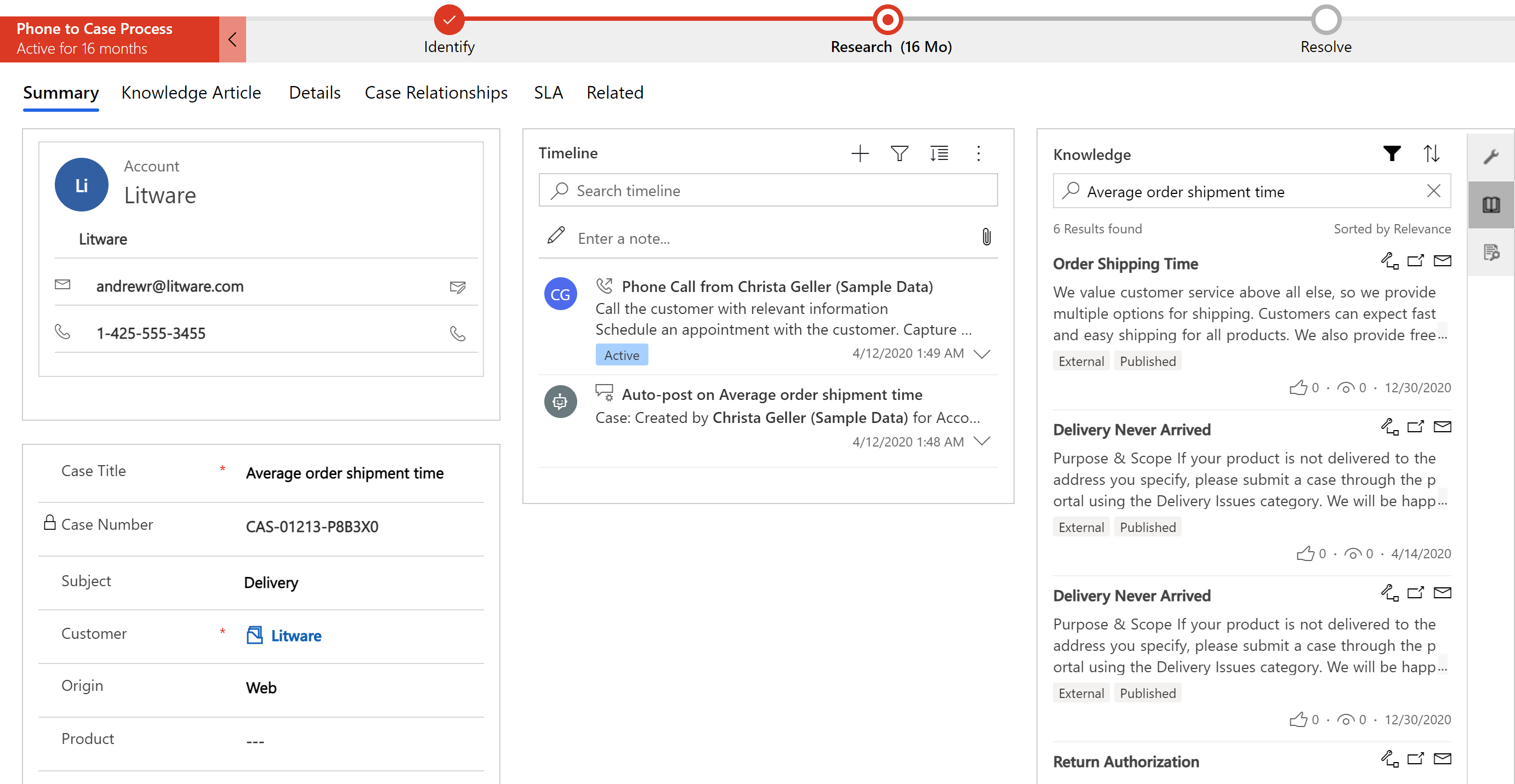Click the add activity button in Timeline
Image resolution: width=1515 pixels, height=784 pixels.
[859, 152]
